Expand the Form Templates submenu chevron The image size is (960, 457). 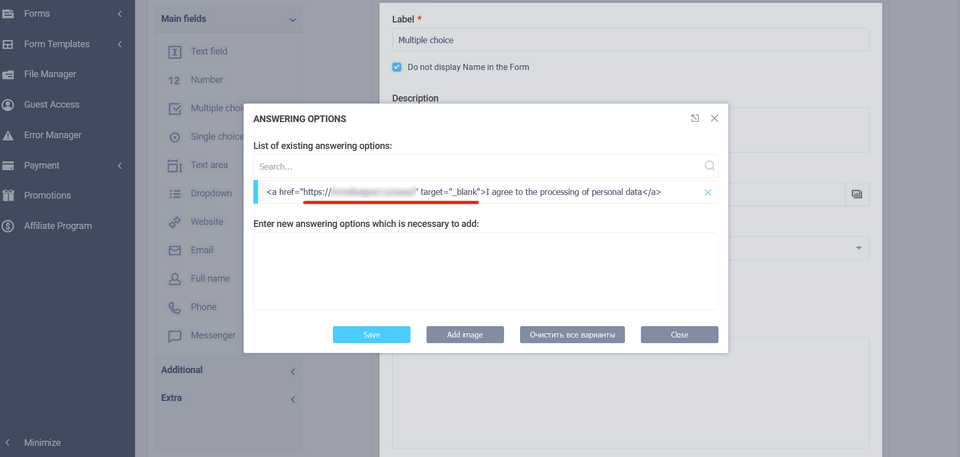pyautogui.click(x=120, y=44)
